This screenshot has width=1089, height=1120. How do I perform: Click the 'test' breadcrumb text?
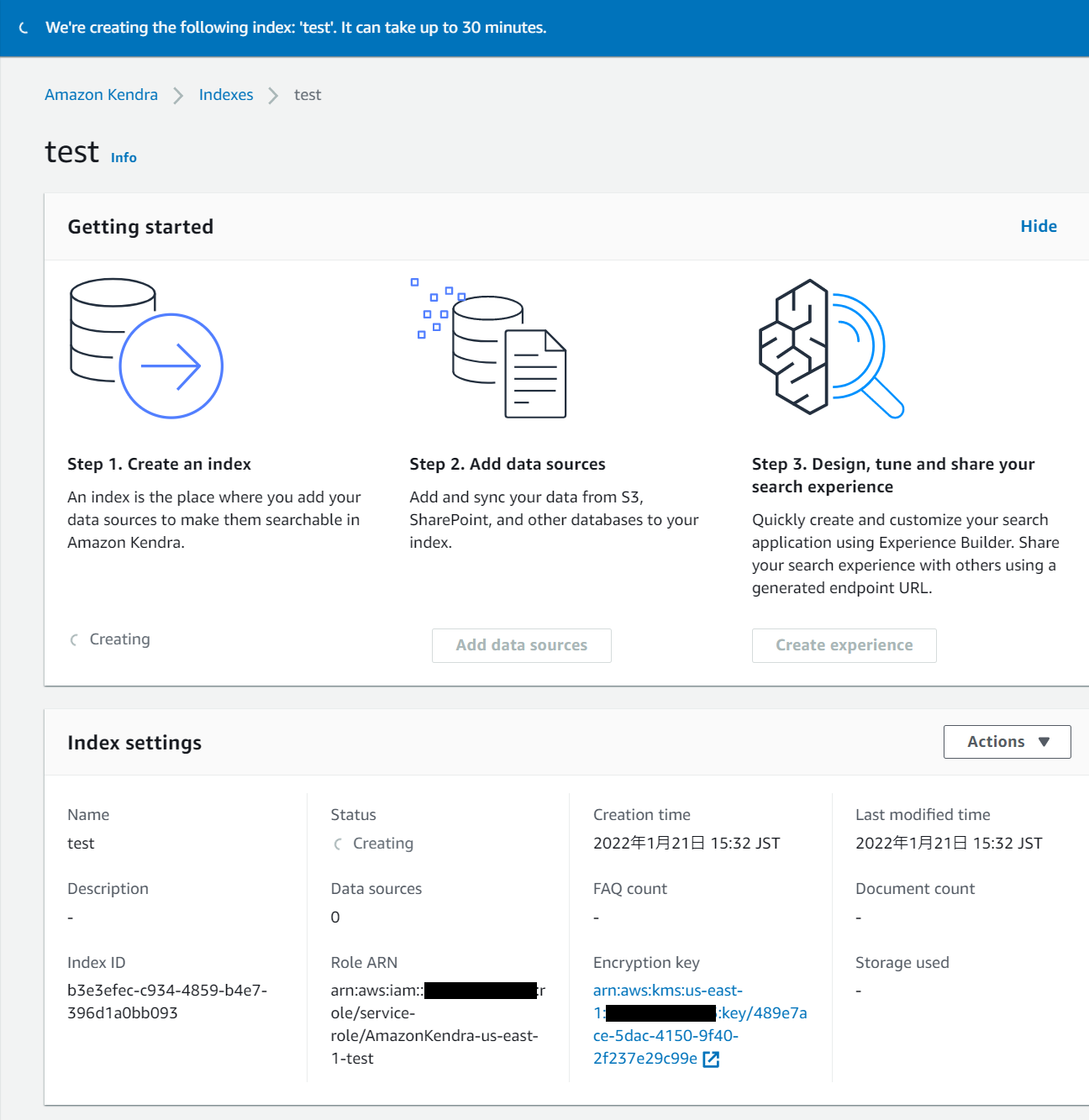click(x=308, y=95)
